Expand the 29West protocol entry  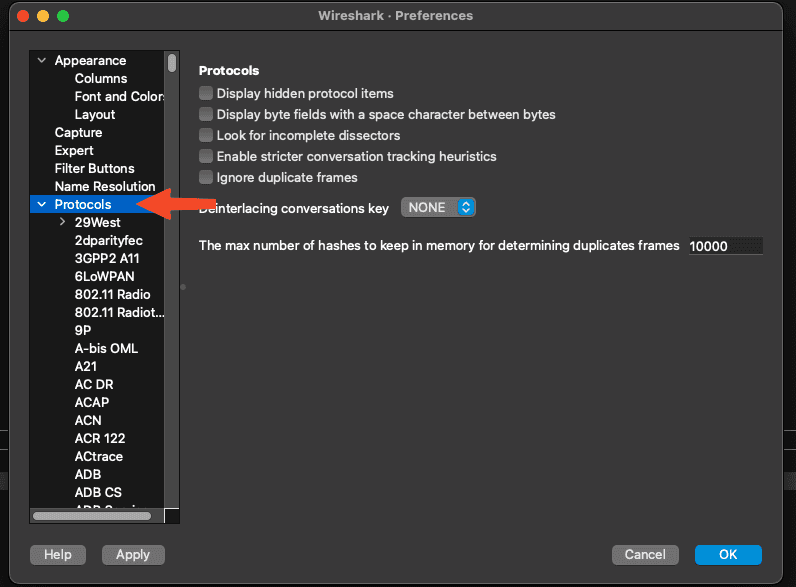tap(62, 222)
